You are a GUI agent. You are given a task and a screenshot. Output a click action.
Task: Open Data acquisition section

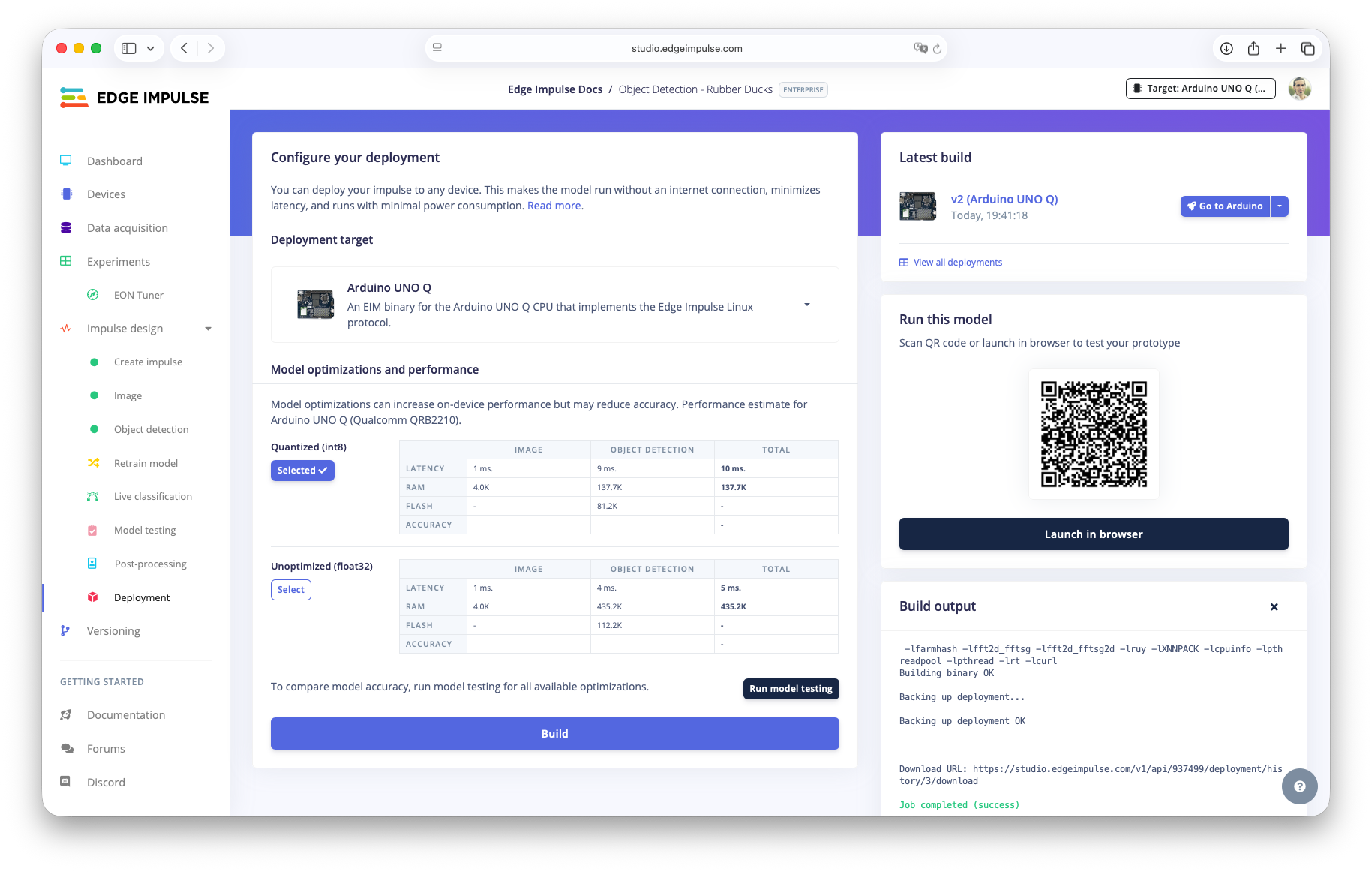click(128, 228)
